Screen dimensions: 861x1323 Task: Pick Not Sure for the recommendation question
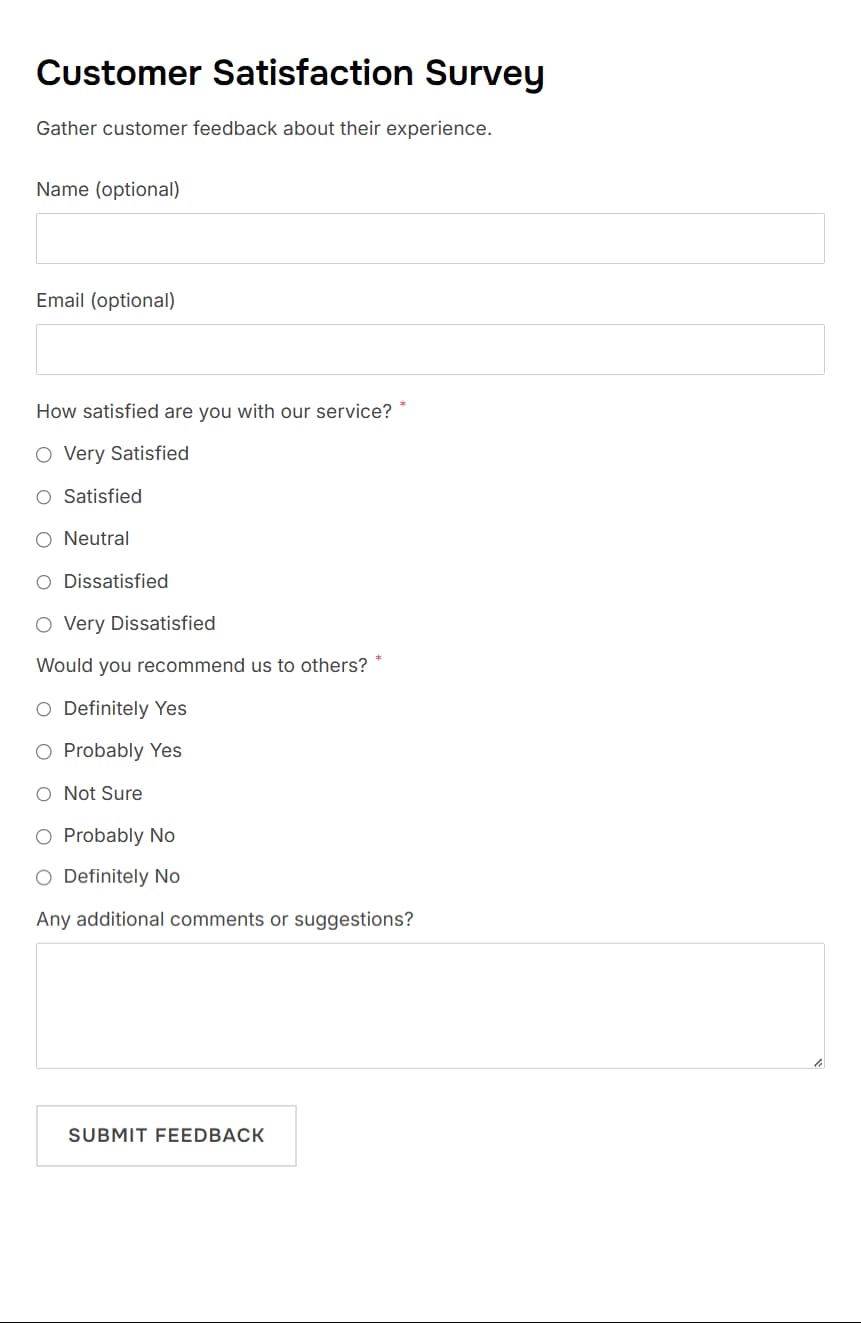(x=44, y=793)
